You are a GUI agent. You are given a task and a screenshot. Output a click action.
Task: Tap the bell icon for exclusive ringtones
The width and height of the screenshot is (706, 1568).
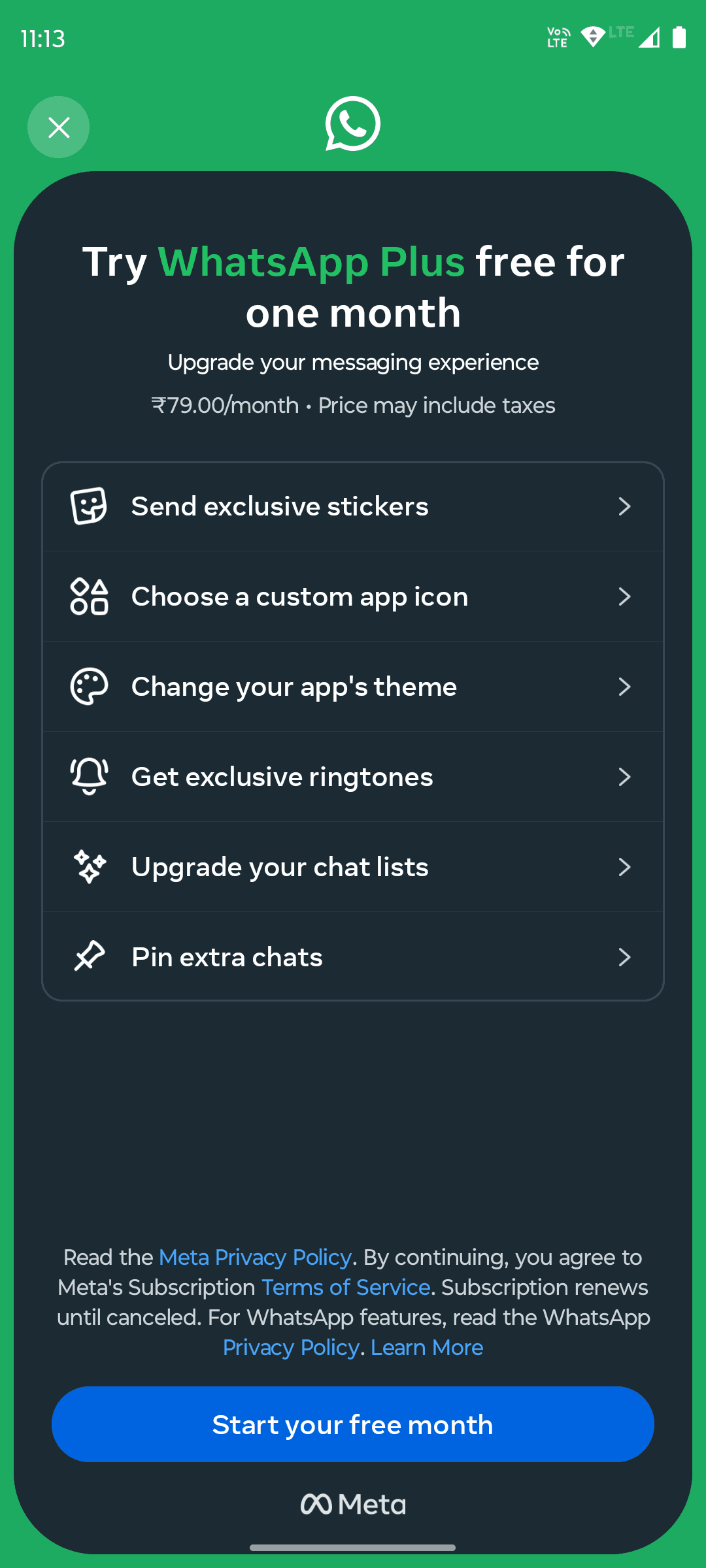(89, 777)
